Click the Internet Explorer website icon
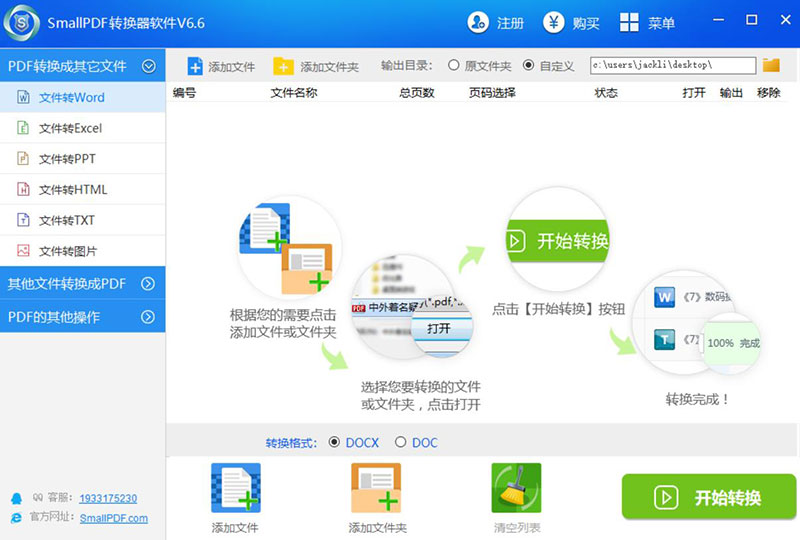This screenshot has height=540, width=800. tap(16, 518)
